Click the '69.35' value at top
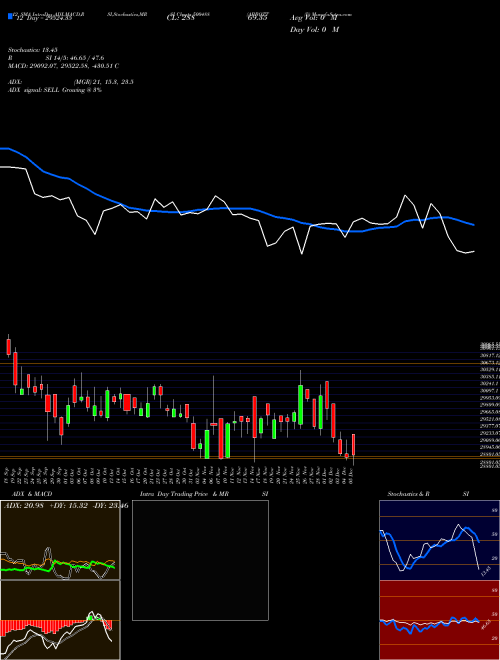The image size is (500, 660). (257, 18)
